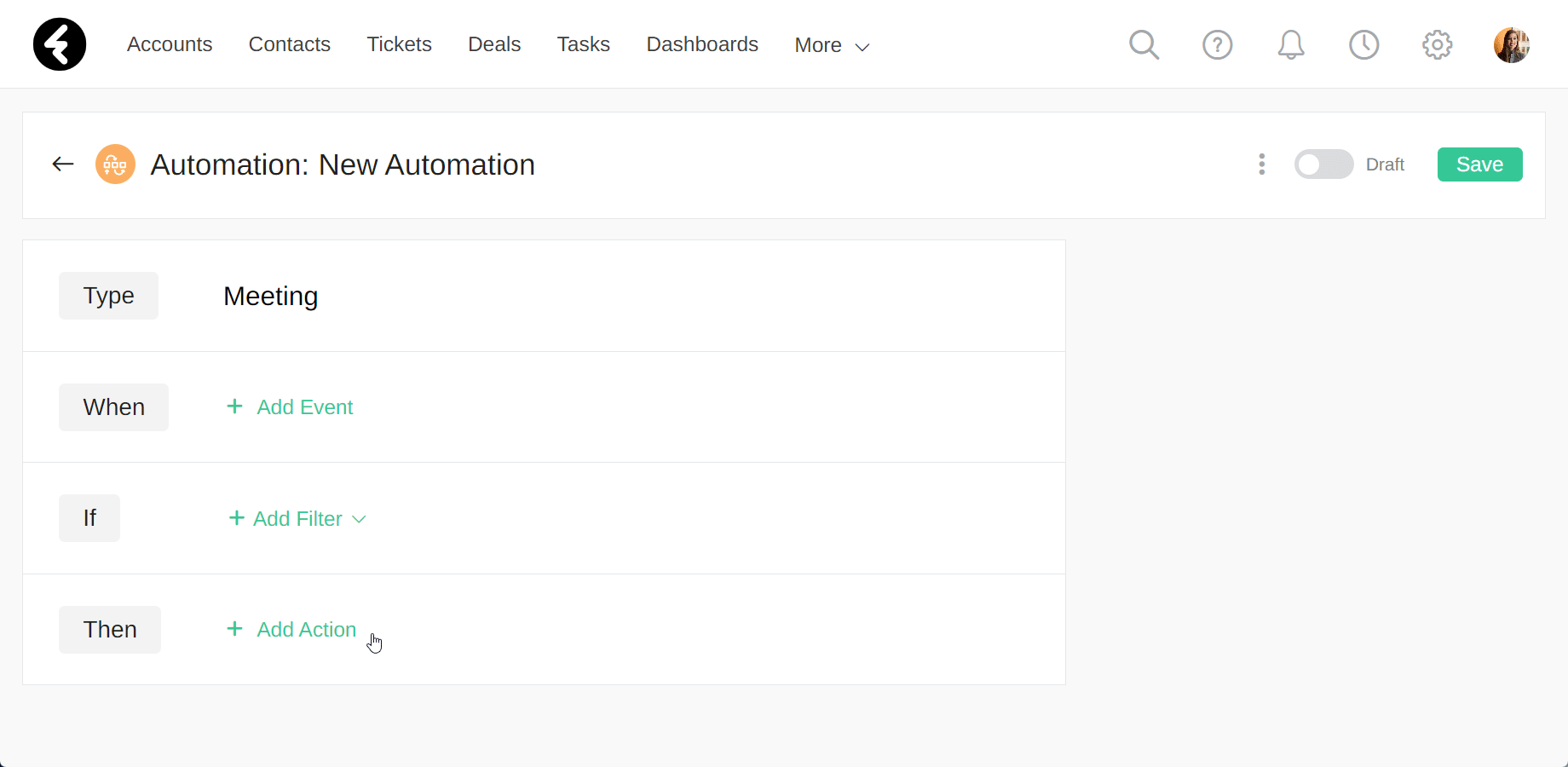Open the help question mark icon
The width and height of the screenshot is (1568, 767).
[x=1217, y=44]
